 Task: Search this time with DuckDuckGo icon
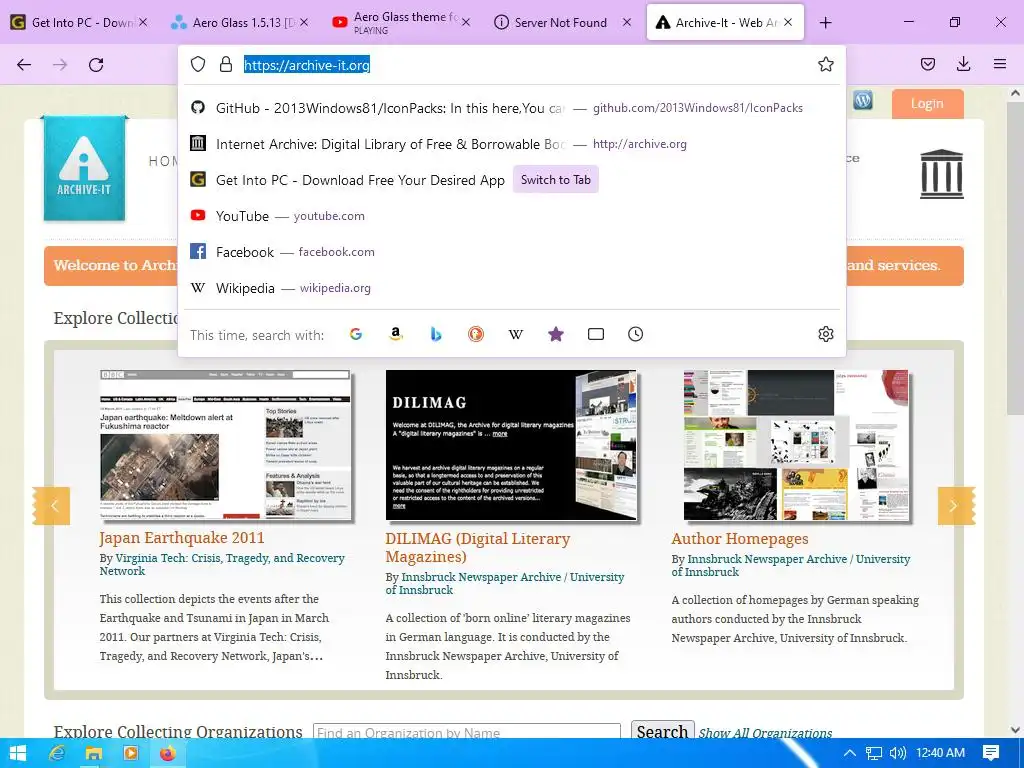click(476, 334)
